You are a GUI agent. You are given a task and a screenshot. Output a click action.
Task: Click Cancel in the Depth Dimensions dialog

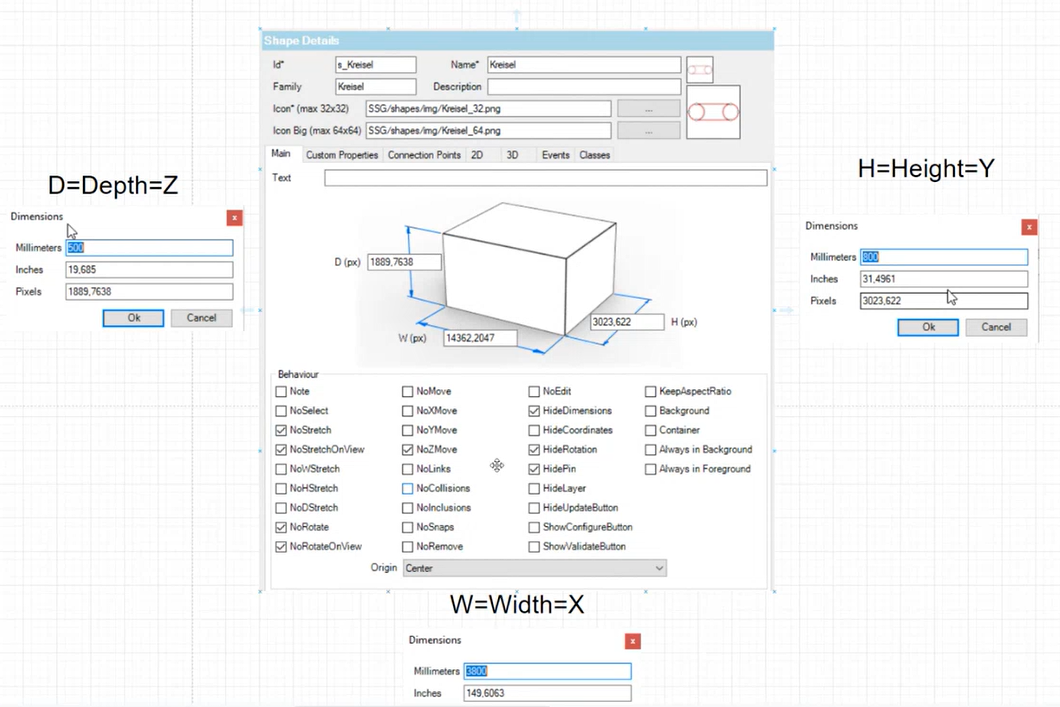201,318
